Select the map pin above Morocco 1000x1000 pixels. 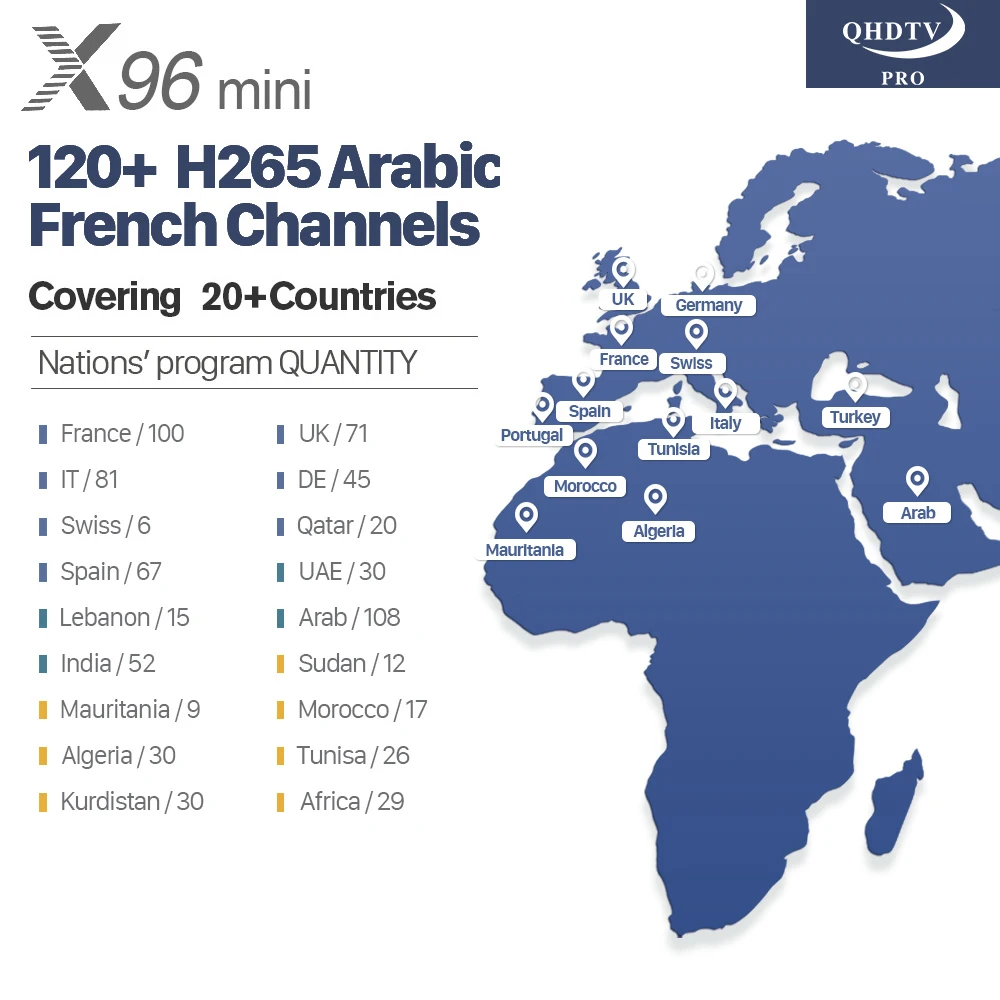pos(585,453)
